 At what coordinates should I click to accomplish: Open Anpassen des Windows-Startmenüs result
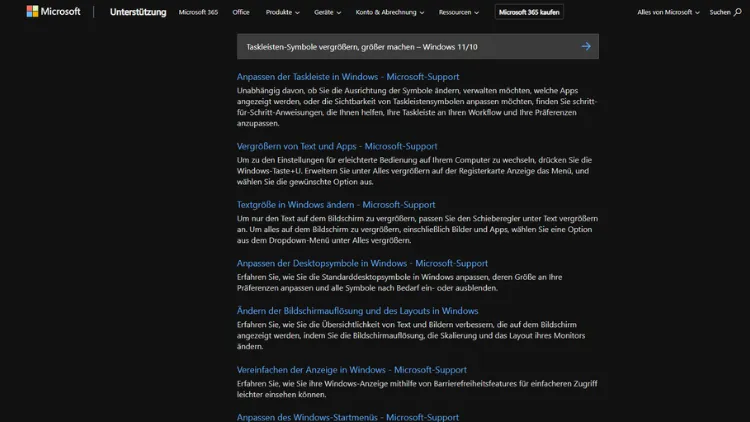click(x=348, y=417)
